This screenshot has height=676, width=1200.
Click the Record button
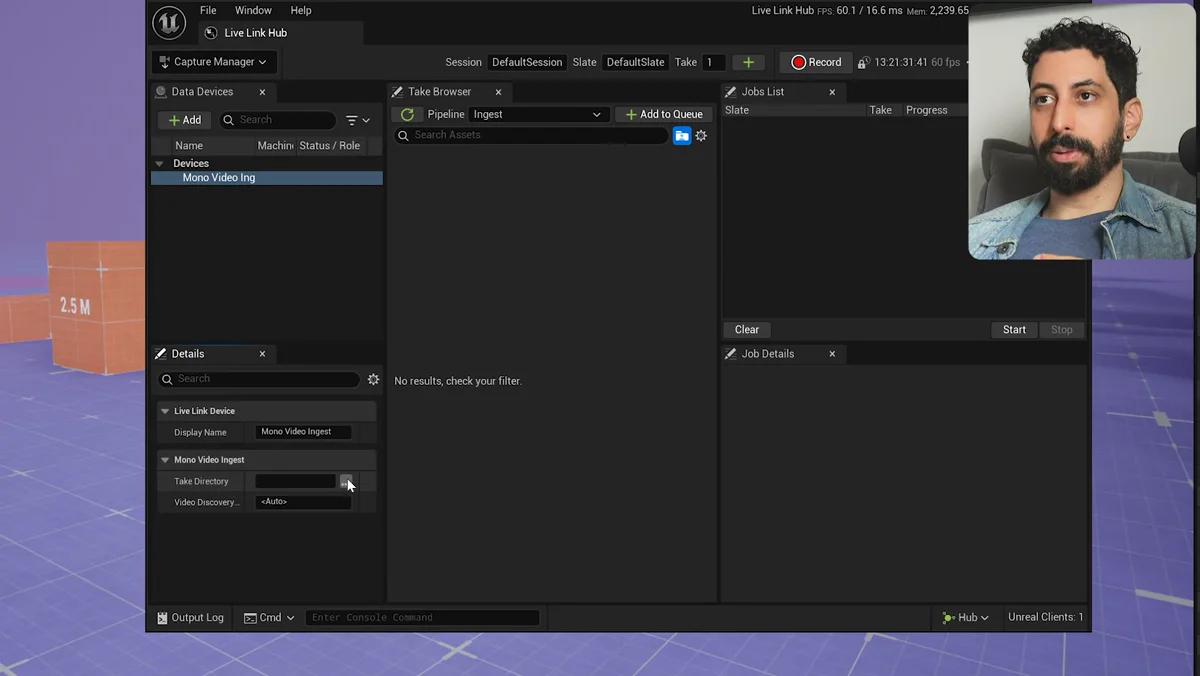(x=816, y=62)
